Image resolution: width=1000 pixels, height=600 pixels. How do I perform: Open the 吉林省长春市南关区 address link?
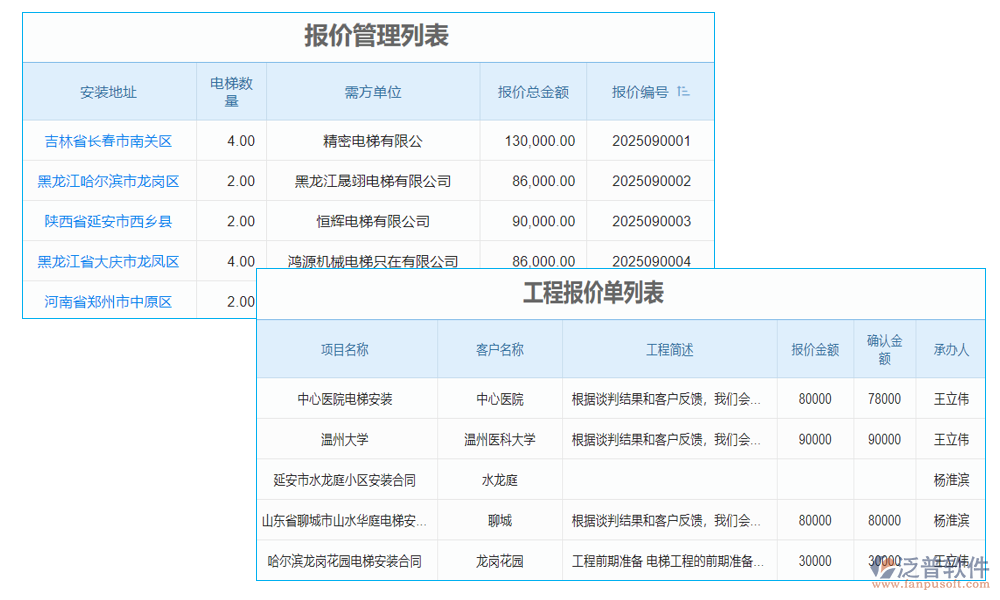pyautogui.click(x=110, y=141)
